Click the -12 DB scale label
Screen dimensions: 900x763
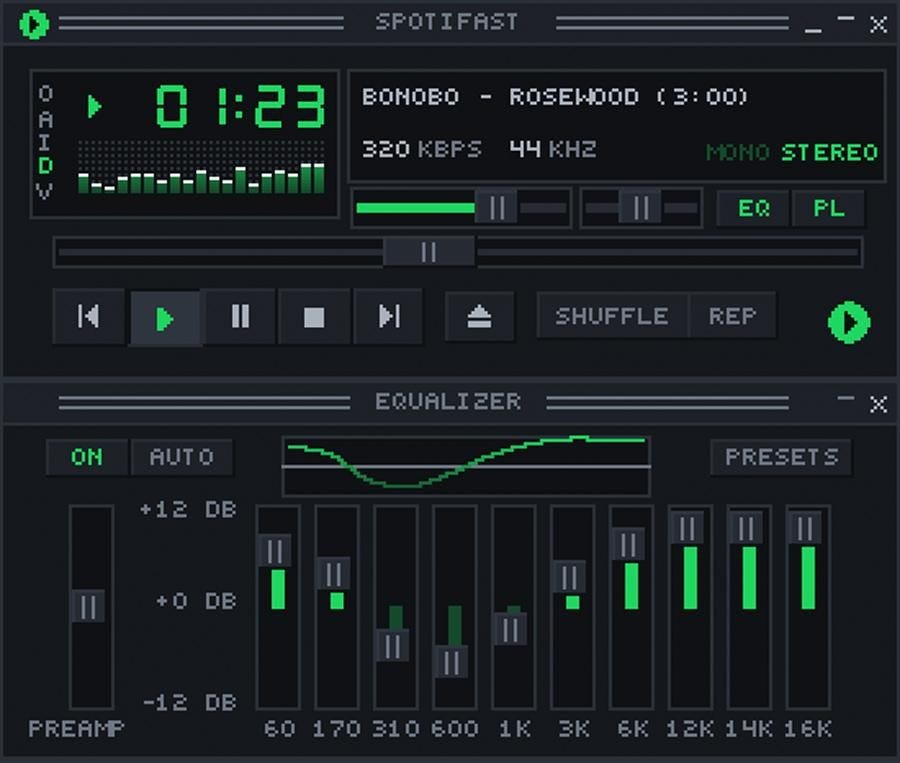point(189,703)
